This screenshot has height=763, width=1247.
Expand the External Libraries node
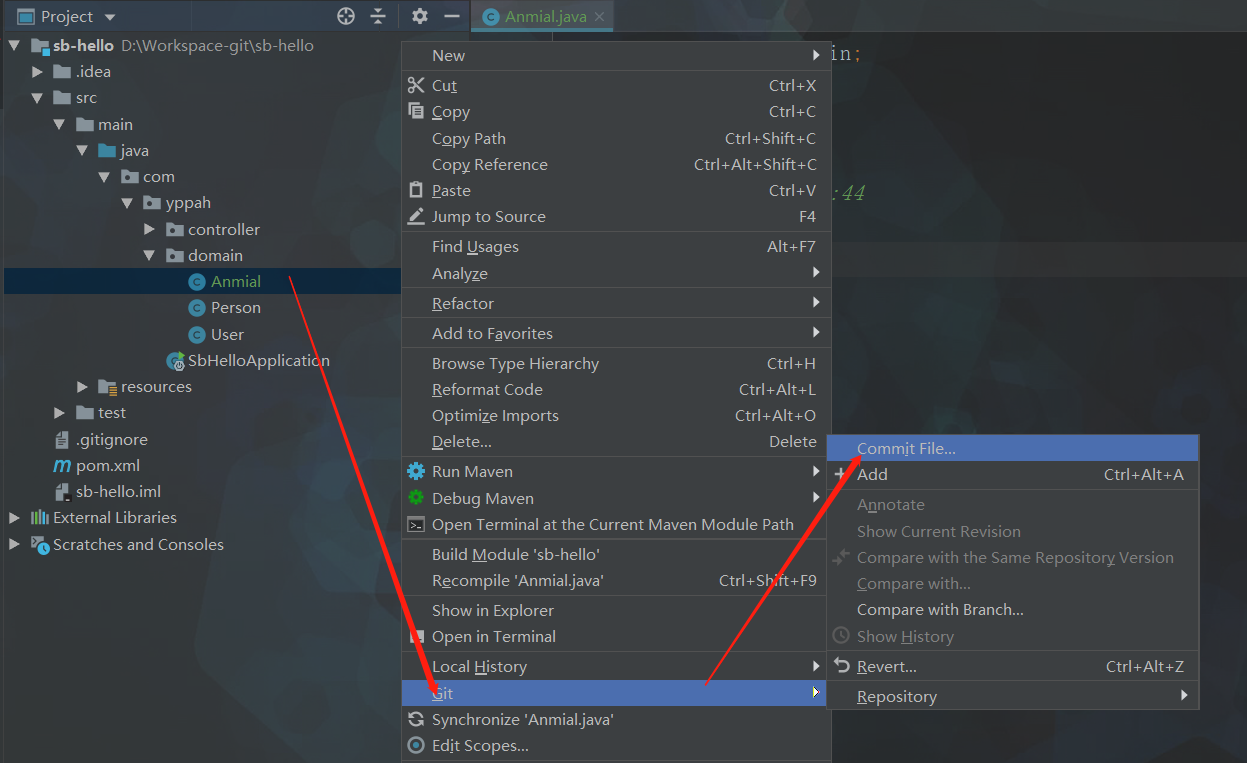click(14, 518)
